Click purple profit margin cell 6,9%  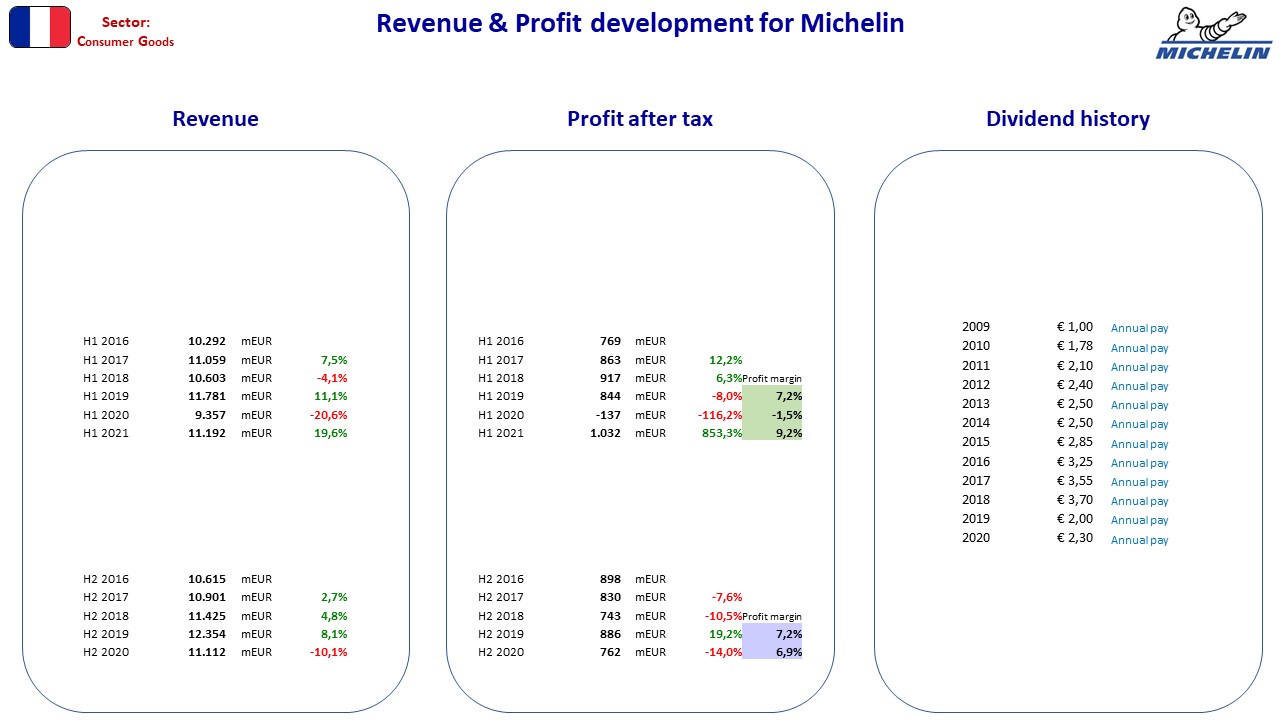click(x=772, y=652)
